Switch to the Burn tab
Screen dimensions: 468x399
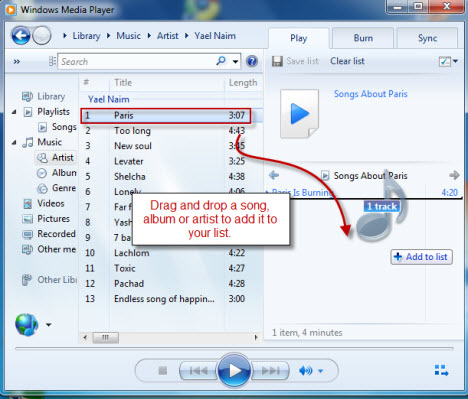tap(363, 38)
